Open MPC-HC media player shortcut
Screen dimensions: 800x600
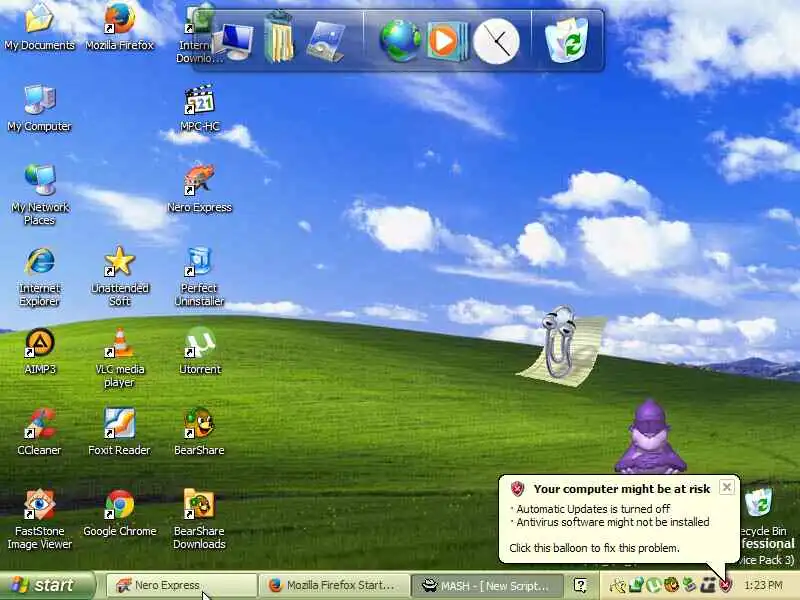tap(199, 108)
